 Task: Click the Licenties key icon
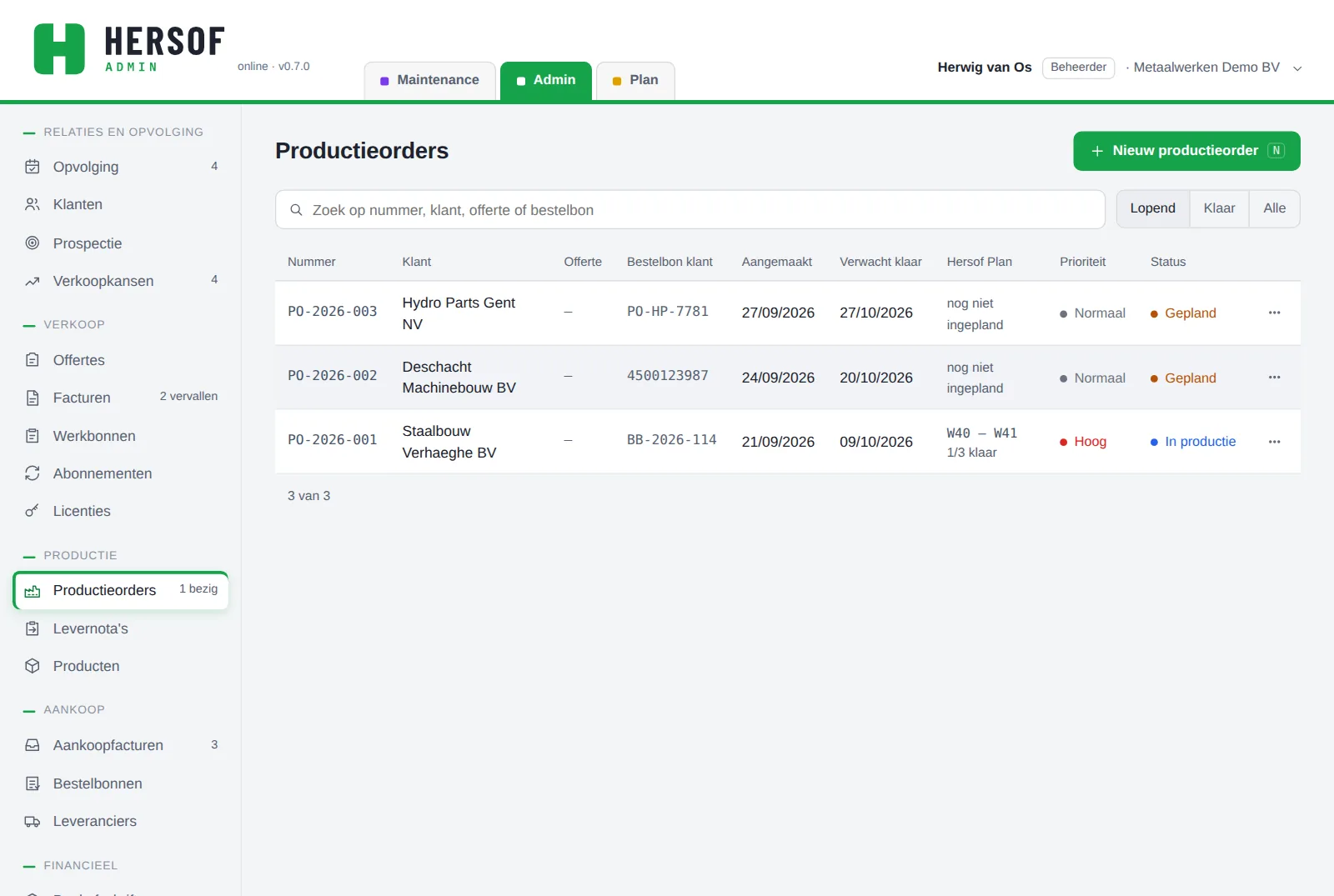pyautogui.click(x=33, y=511)
